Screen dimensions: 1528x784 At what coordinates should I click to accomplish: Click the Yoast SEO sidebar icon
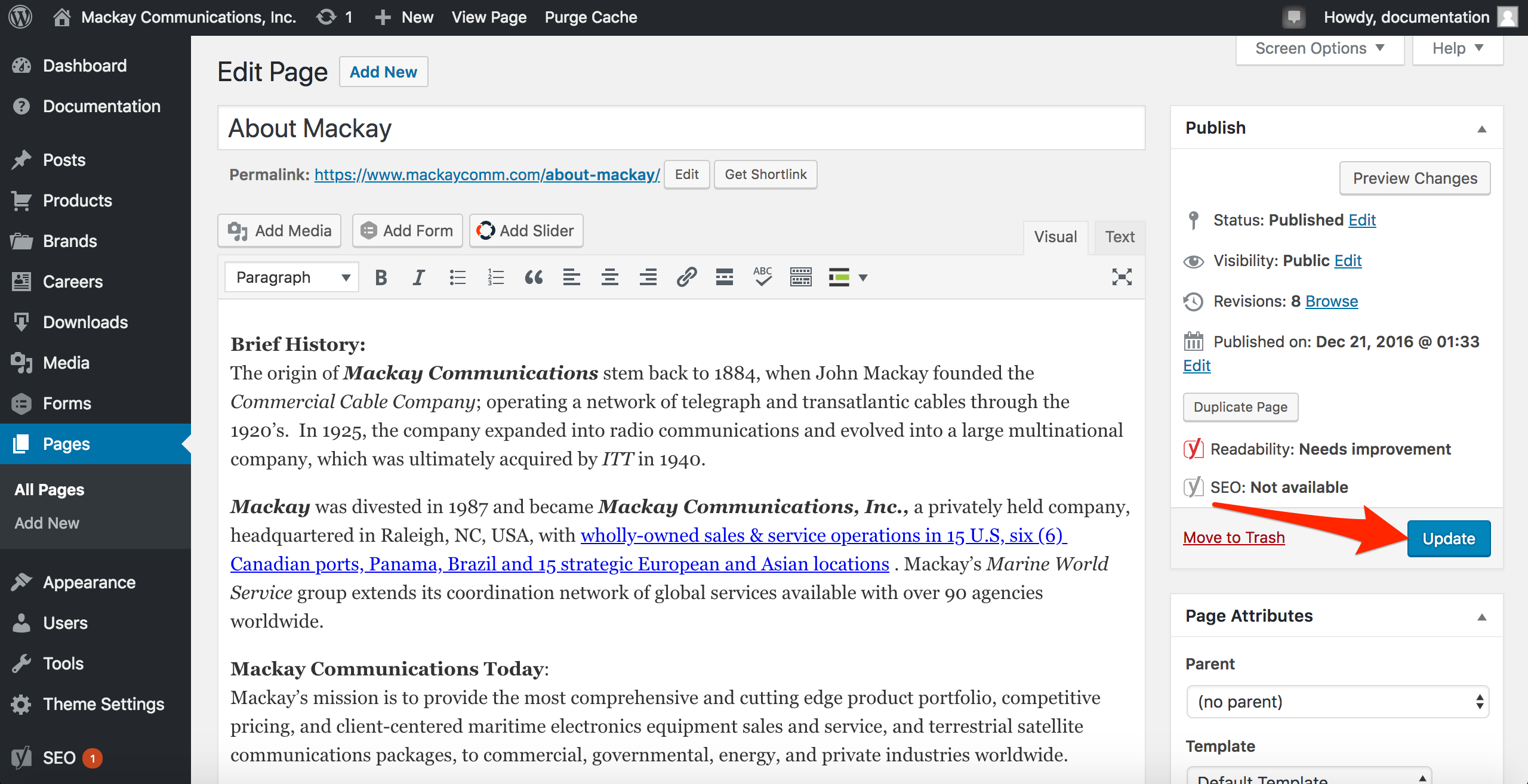tap(21, 758)
